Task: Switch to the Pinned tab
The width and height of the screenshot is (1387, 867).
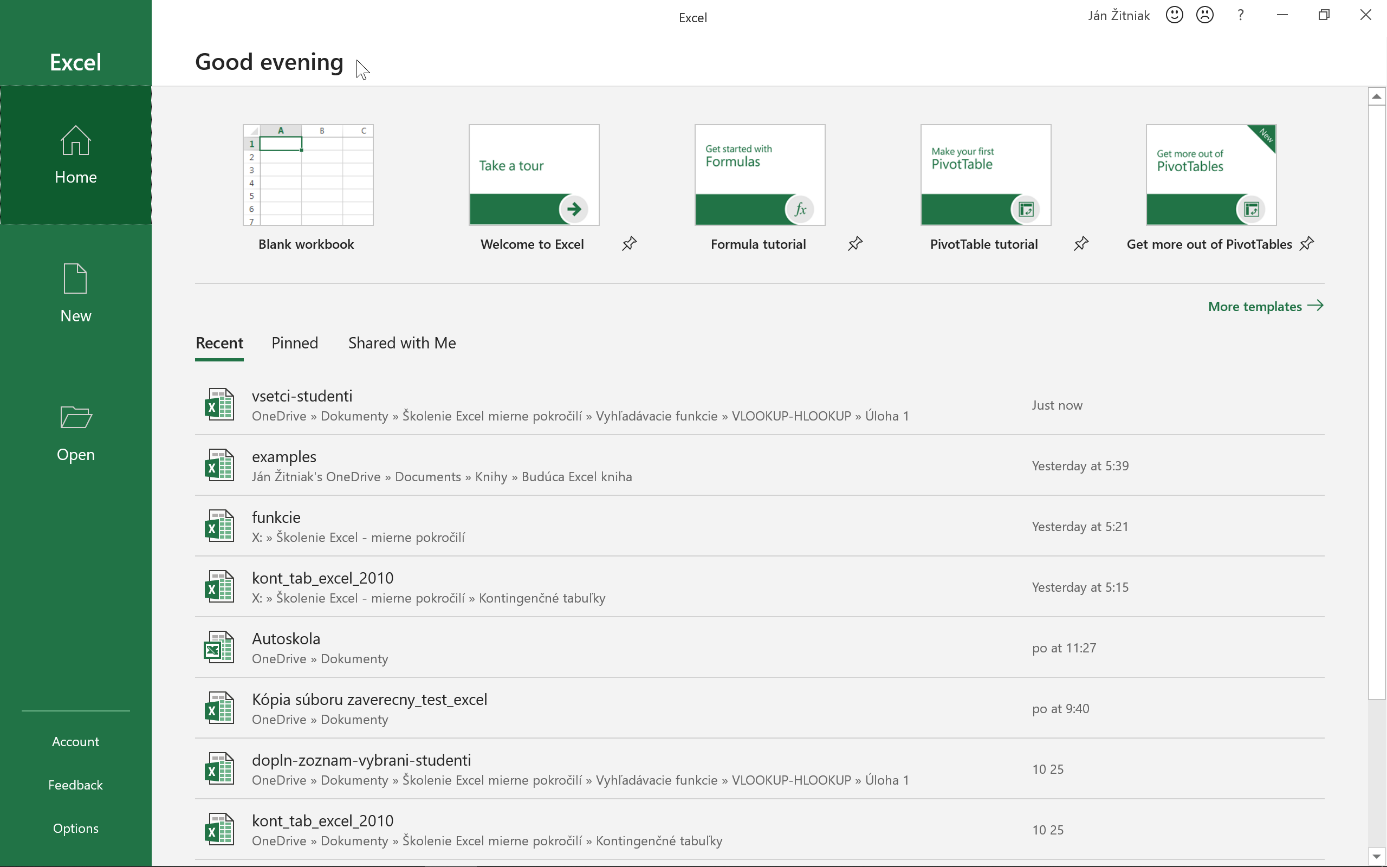Action: (x=295, y=343)
